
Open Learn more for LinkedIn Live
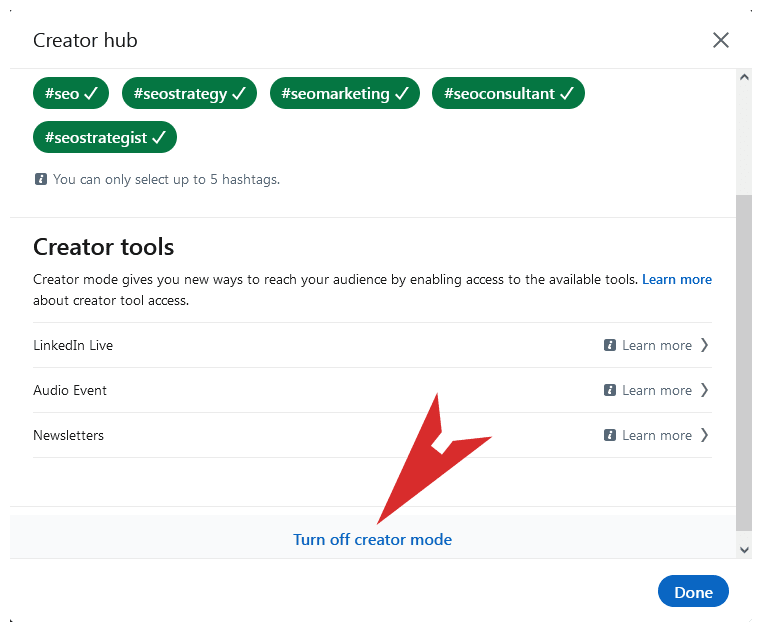point(656,345)
